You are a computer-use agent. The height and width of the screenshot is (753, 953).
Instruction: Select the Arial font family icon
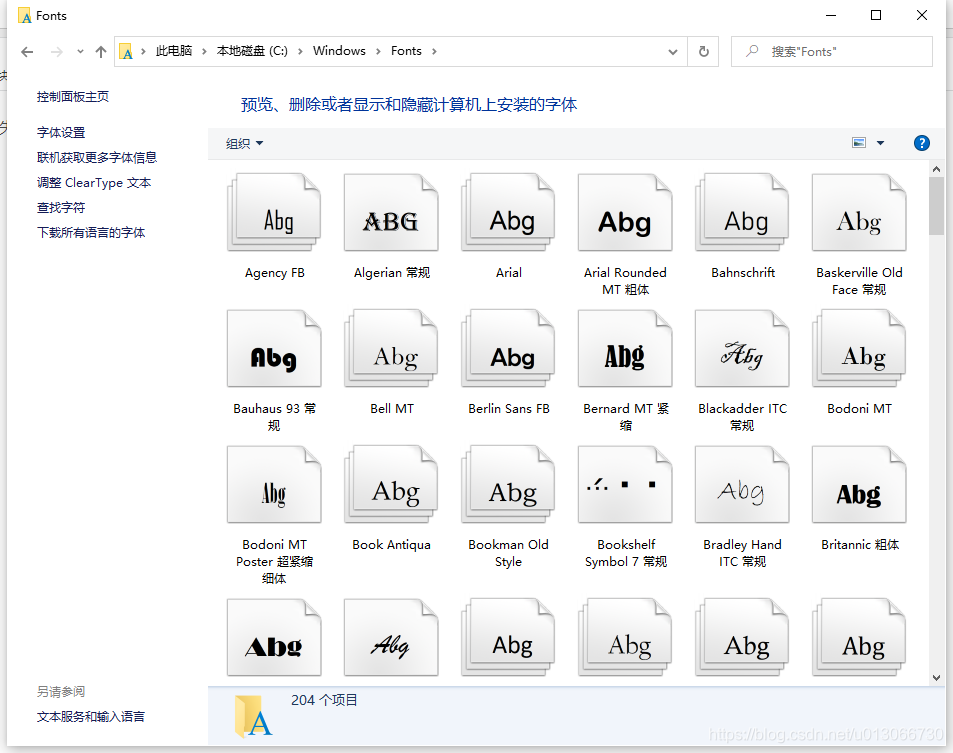(x=508, y=213)
